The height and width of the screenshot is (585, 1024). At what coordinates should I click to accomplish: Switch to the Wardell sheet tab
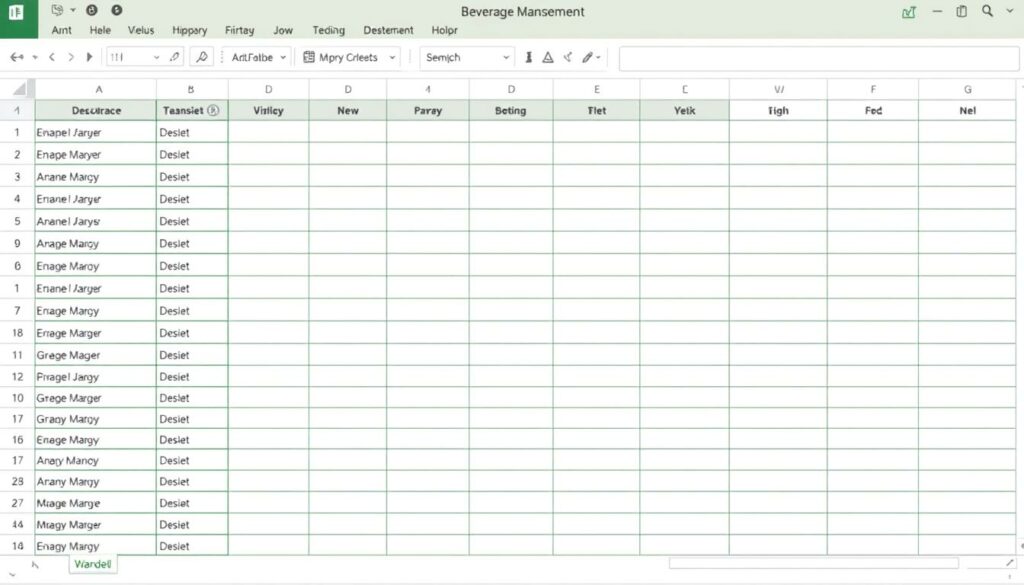pyautogui.click(x=93, y=564)
